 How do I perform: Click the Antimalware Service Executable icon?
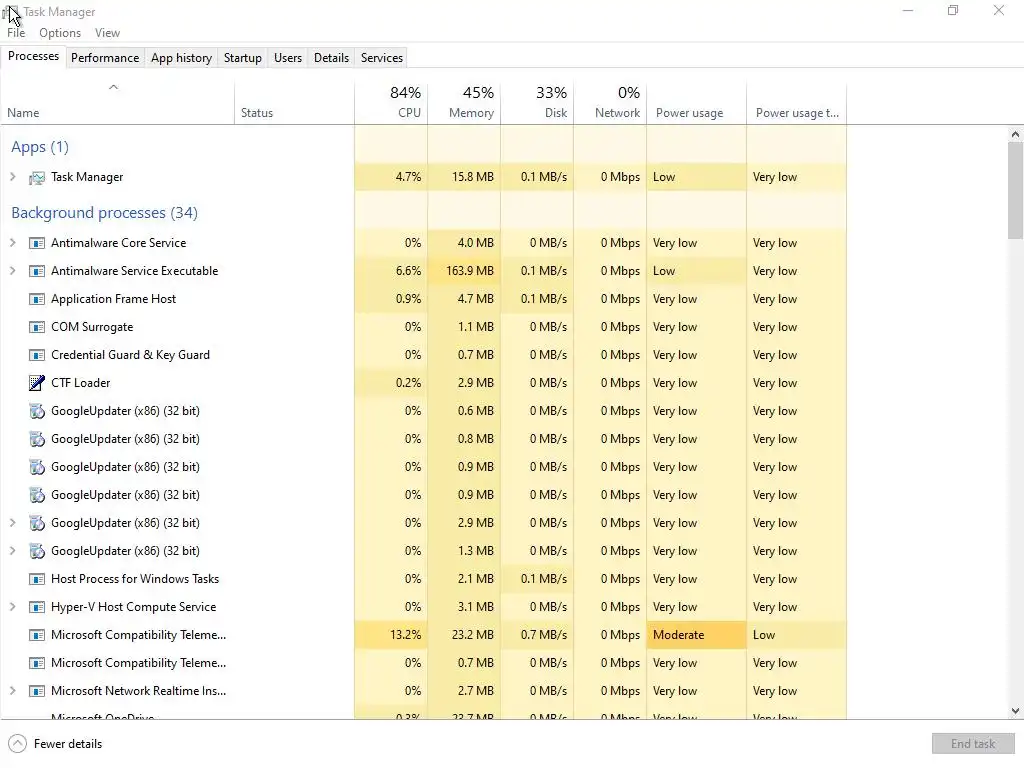37,271
